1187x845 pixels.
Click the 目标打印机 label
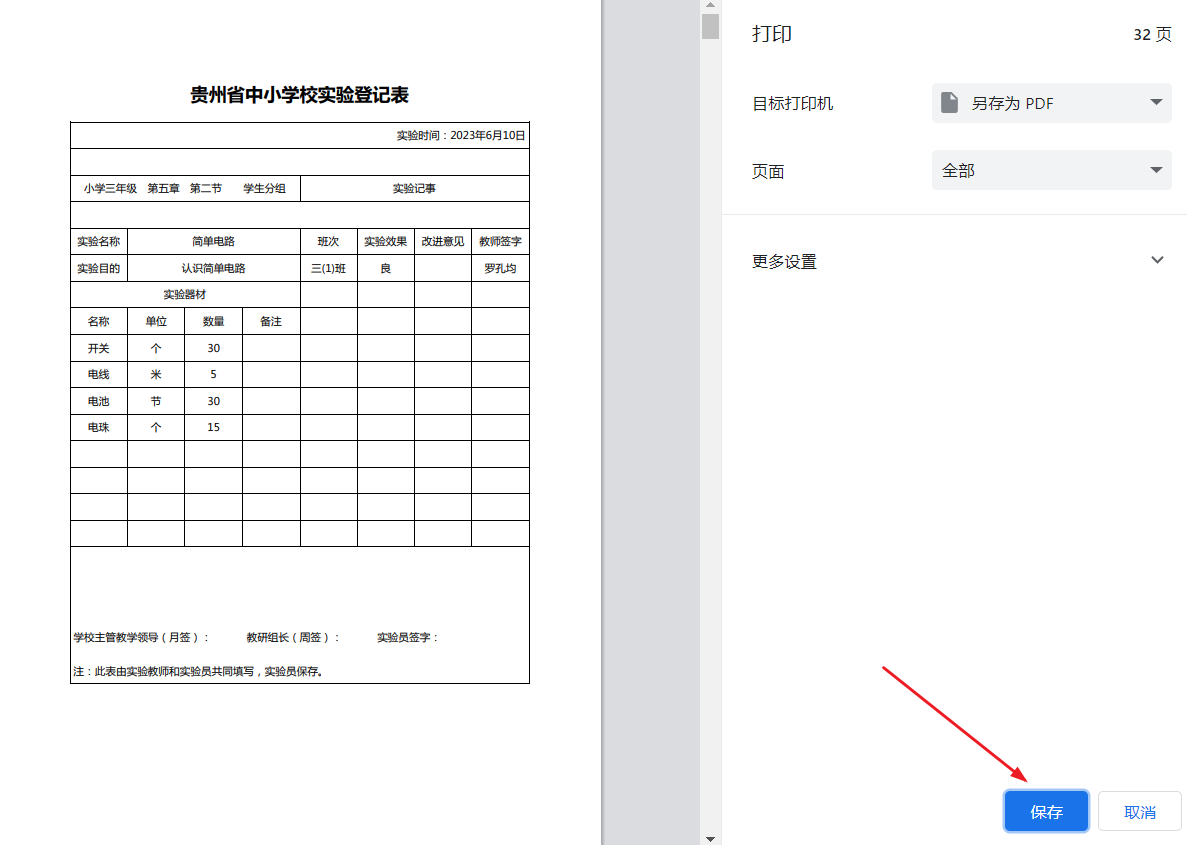793,104
